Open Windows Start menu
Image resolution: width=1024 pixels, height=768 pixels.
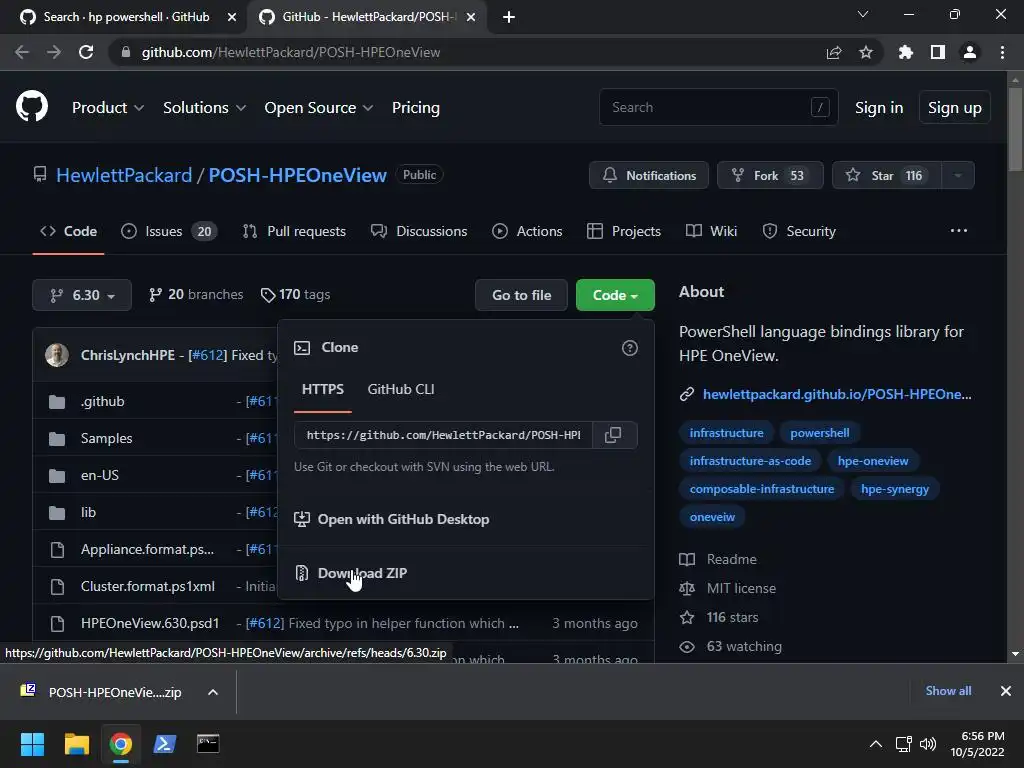(x=32, y=744)
